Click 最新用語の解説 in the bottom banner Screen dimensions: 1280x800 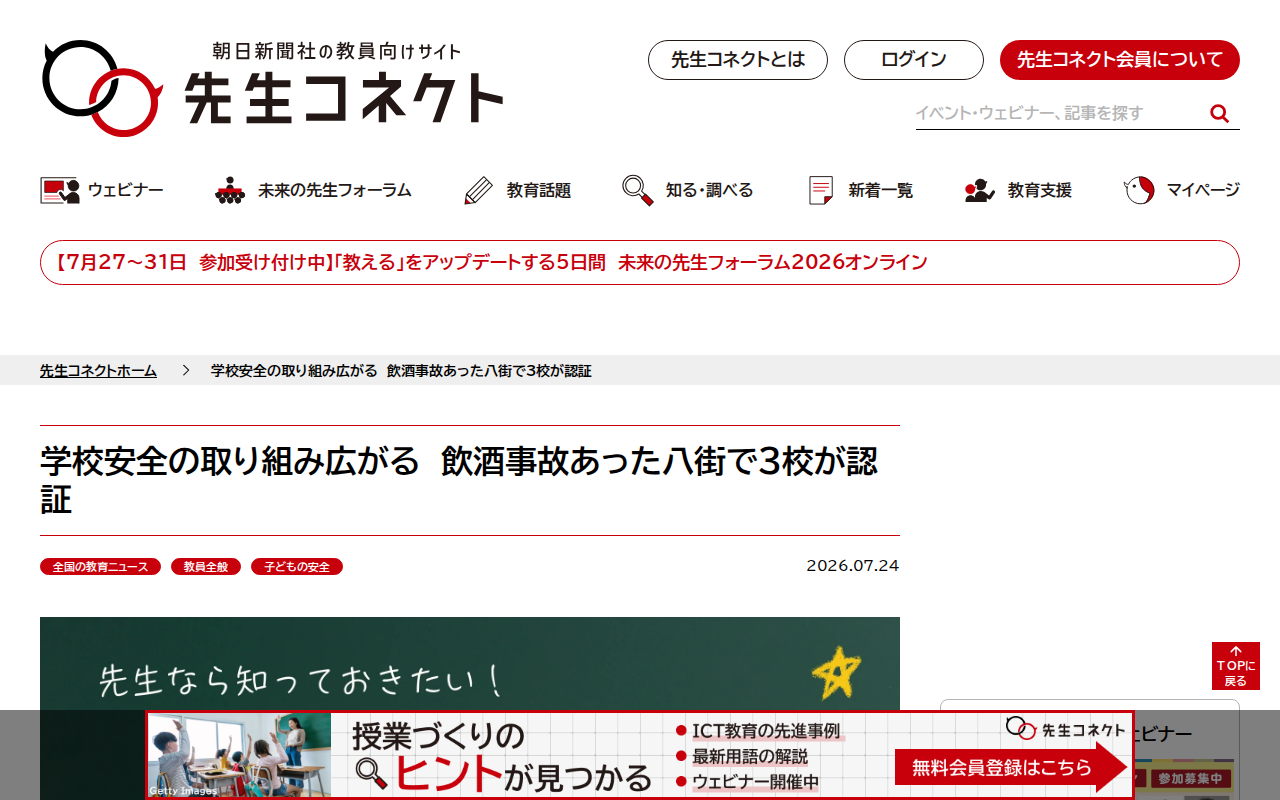coord(750,757)
